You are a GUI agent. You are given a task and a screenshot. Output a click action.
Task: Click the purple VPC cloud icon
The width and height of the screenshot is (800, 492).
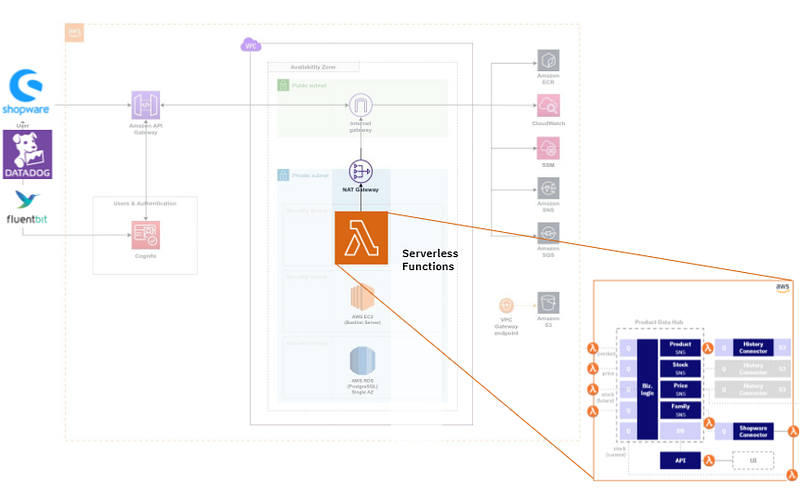(x=251, y=45)
